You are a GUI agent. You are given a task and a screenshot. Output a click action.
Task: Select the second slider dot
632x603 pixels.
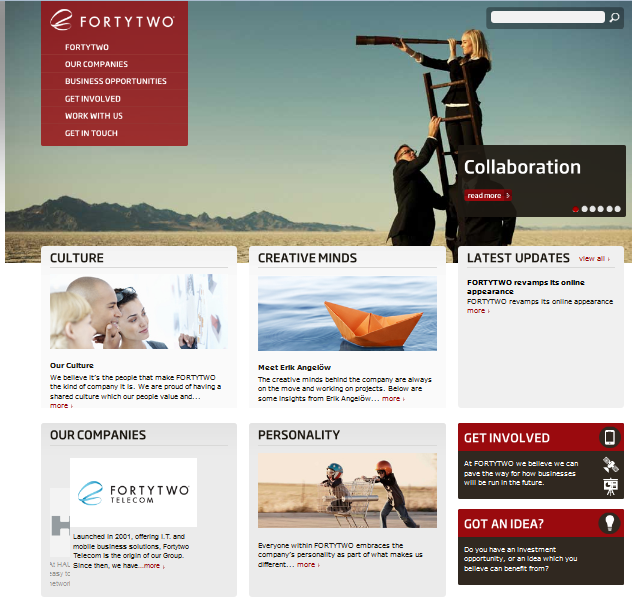(x=584, y=209)
